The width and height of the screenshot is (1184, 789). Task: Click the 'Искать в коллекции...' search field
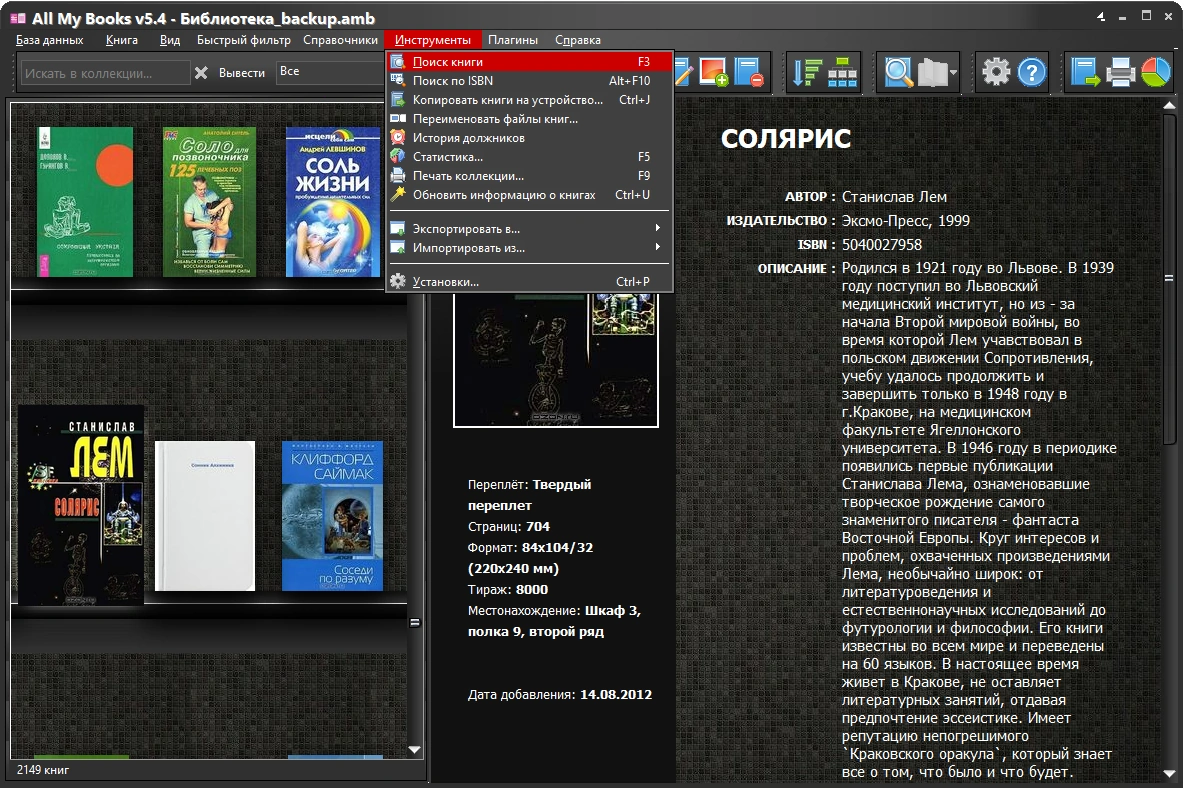click(x=105, y=73)
